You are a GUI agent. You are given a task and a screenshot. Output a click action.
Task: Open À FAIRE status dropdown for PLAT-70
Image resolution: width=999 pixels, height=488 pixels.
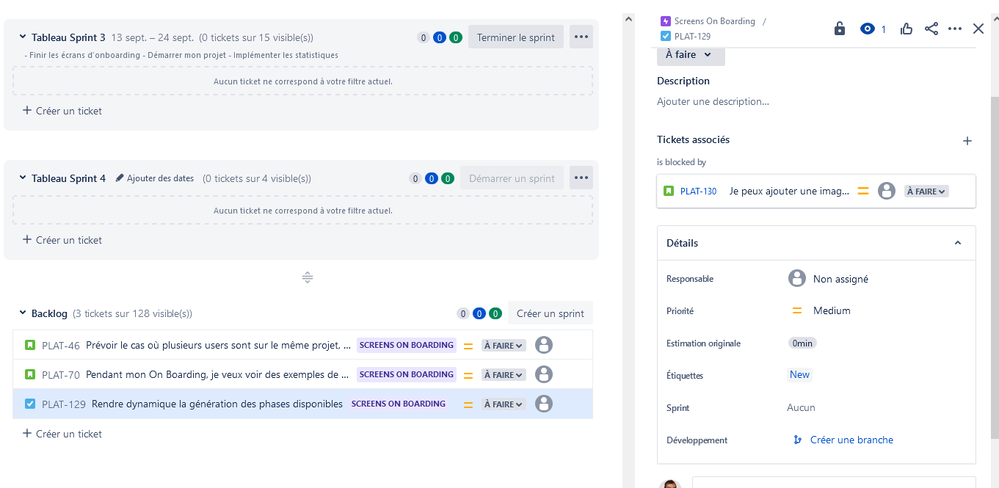tap(503, 375)
